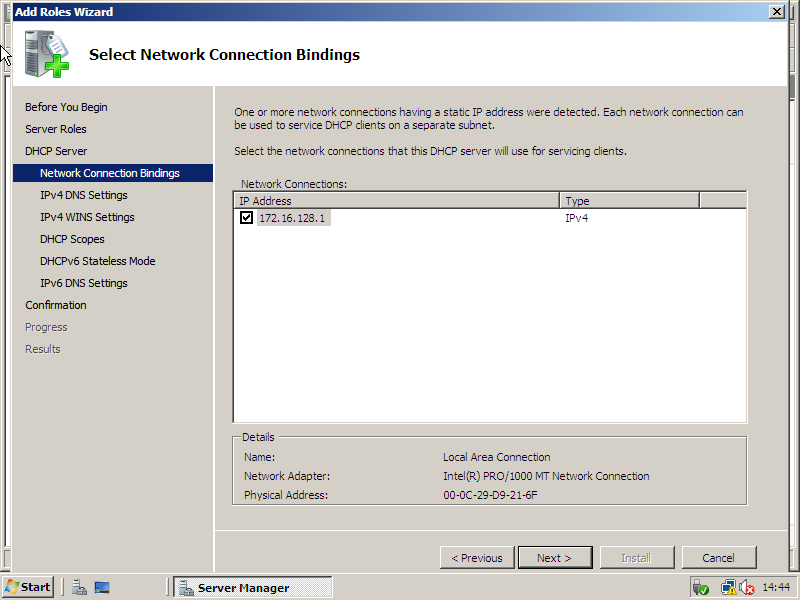Open network warning tray icon

(x=728, y=587)
